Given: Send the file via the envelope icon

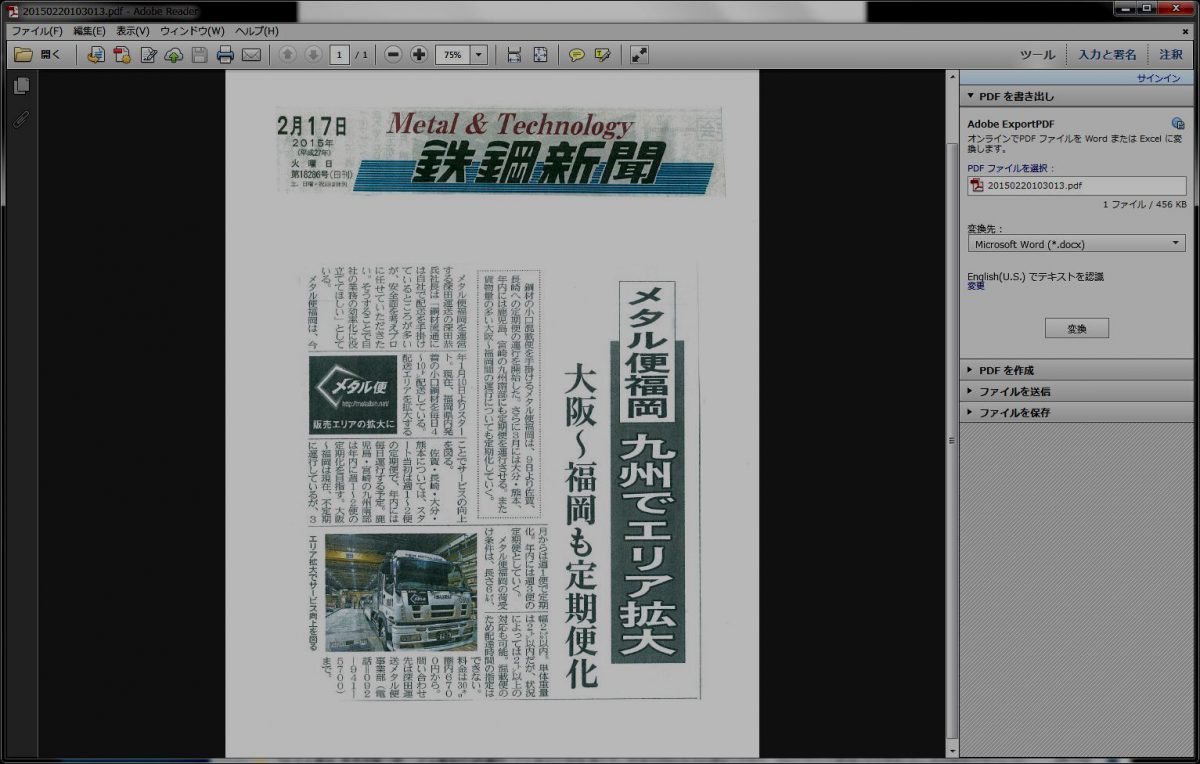Looking at the screenshot, I should click(x=251, y=55).
